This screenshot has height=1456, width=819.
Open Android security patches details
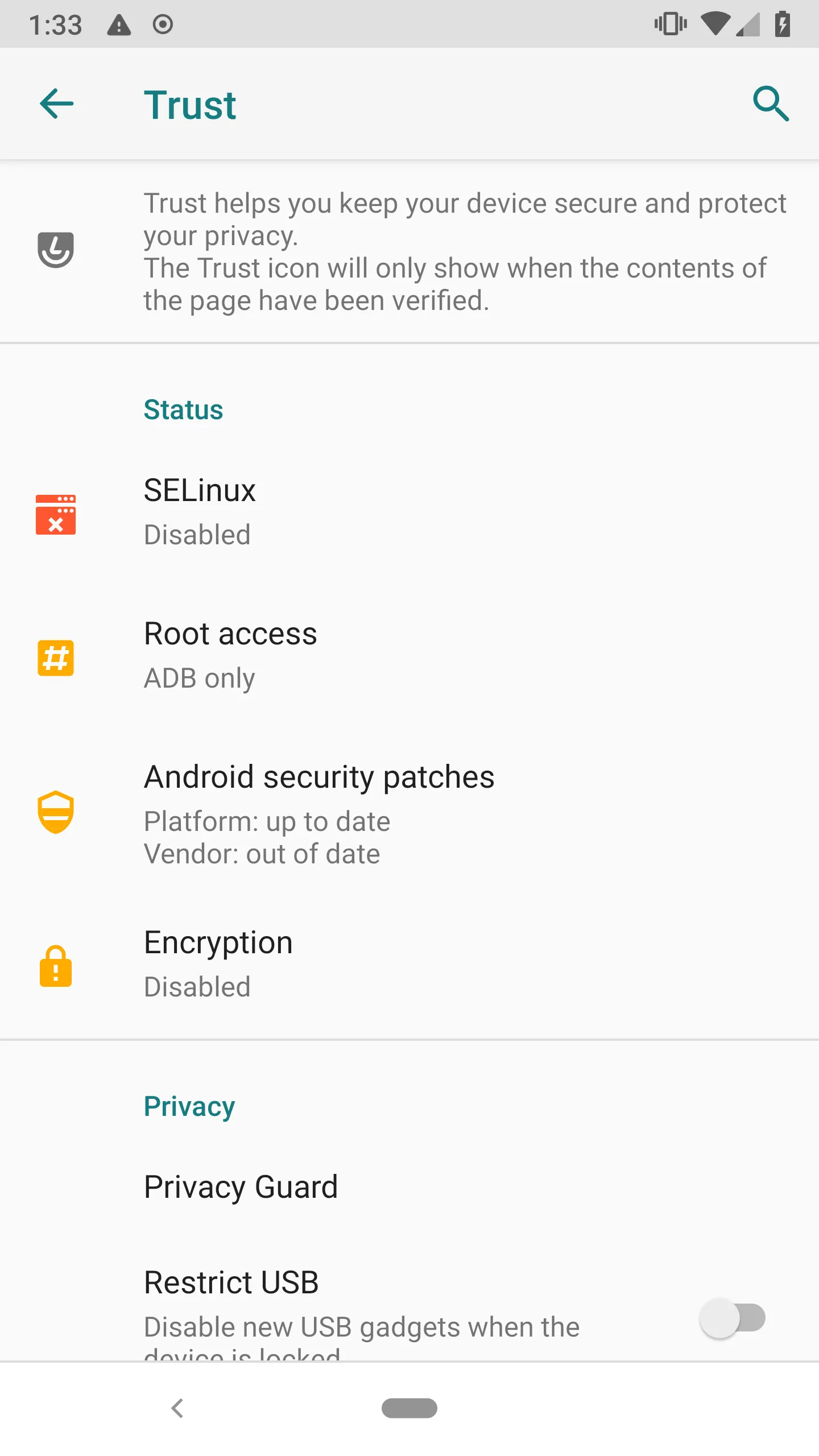(x=319, y=813)
